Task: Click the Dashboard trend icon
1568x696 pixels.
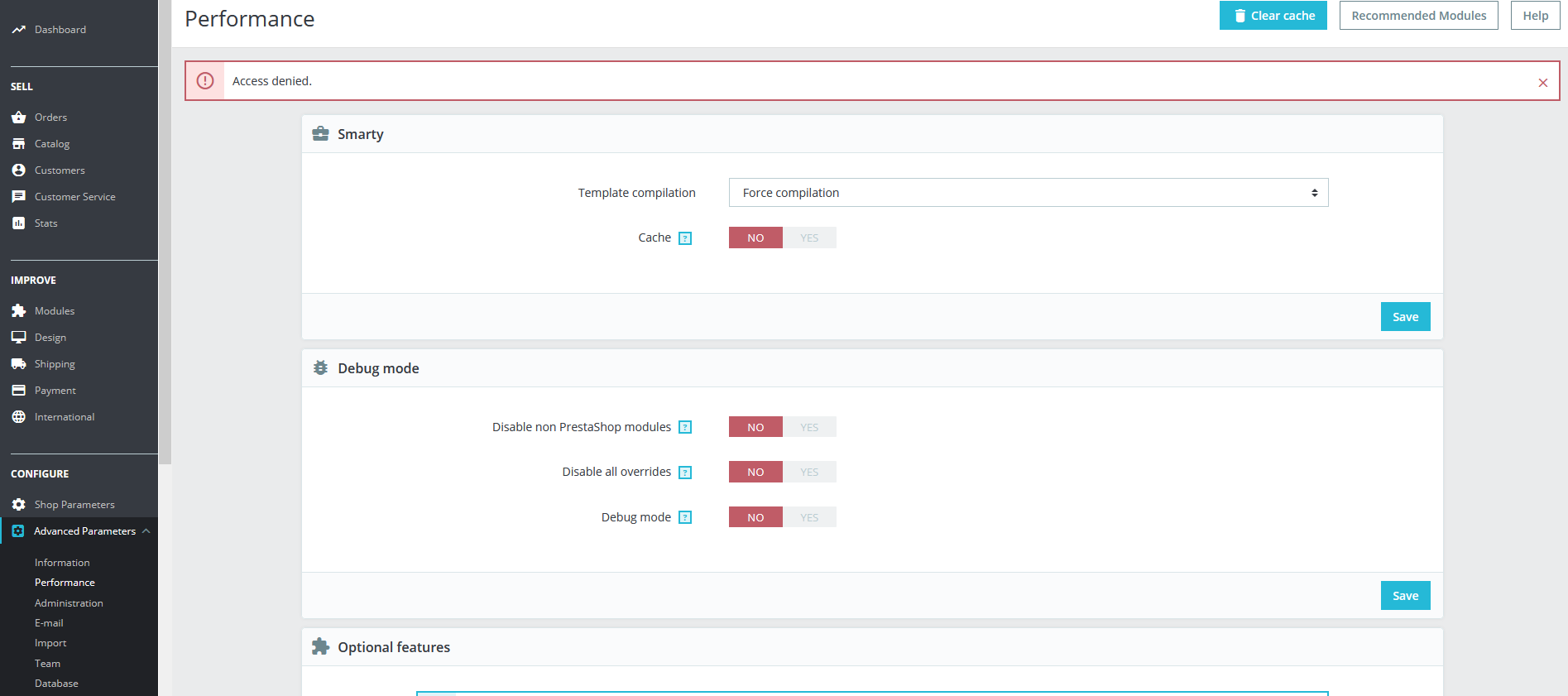Action: [x=18, y=30]
